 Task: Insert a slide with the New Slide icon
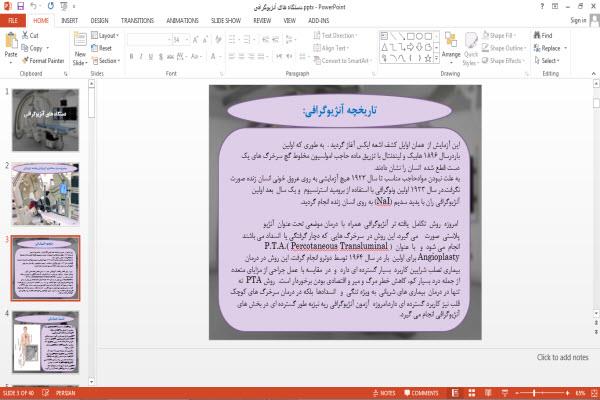[x=80, y=39]
